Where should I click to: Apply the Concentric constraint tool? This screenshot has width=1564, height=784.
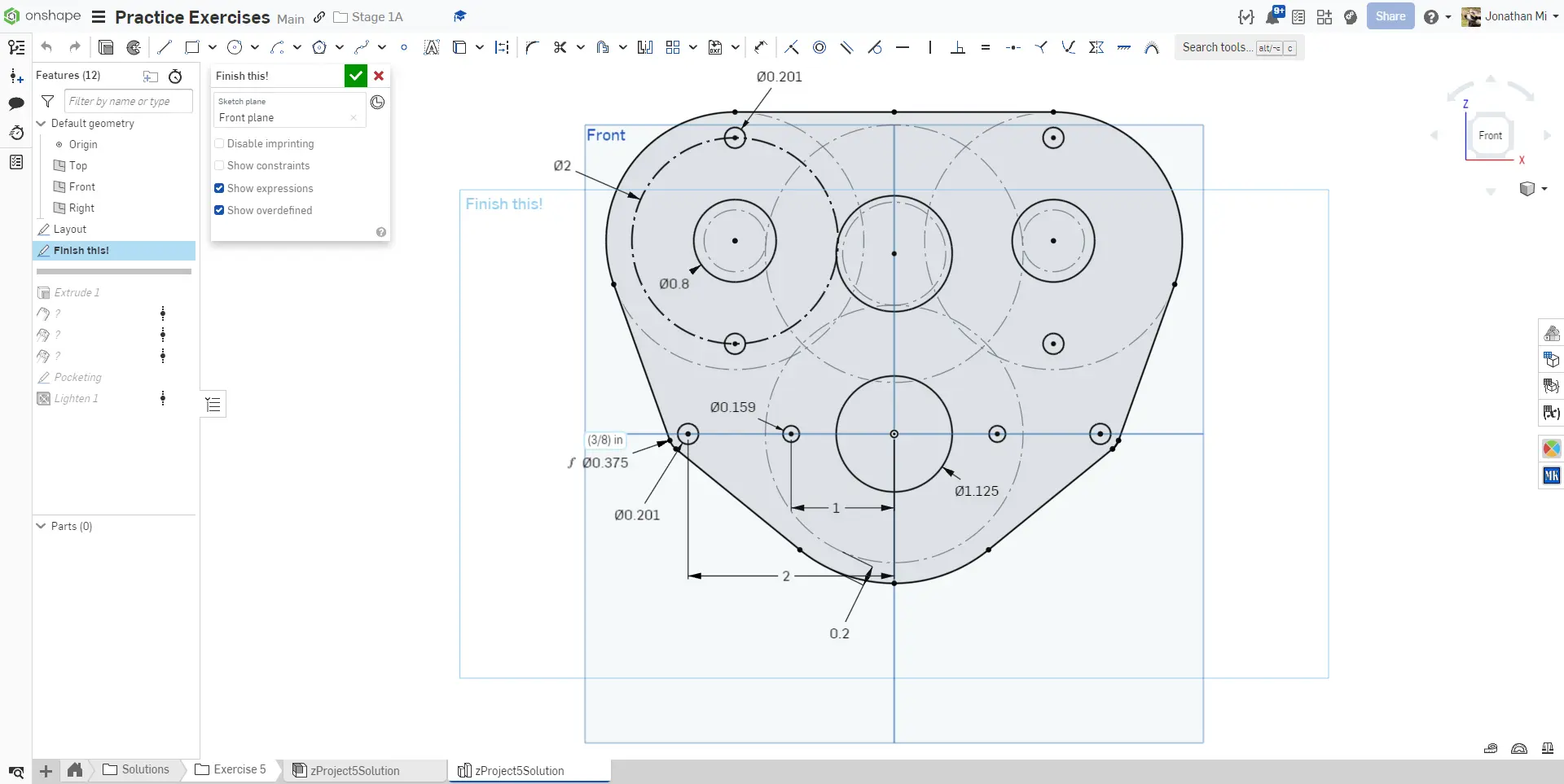coord(819,47)
